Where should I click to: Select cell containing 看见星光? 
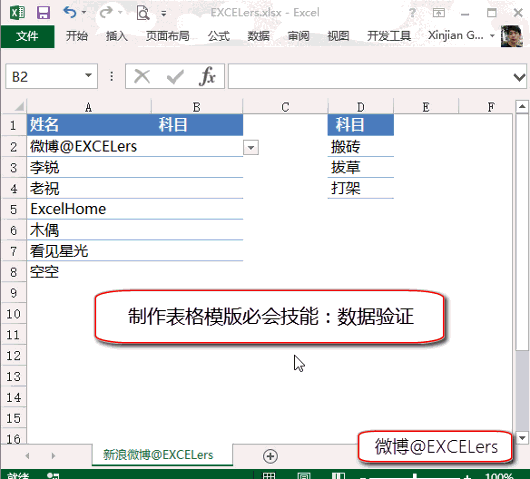[x=89, y=251]
